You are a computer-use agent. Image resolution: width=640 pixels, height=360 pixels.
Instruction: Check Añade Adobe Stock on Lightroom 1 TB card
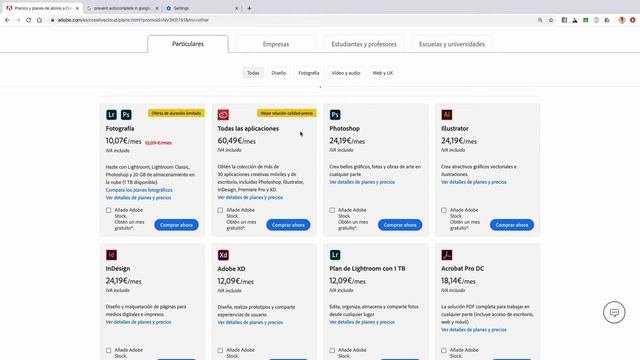point(332,350)
